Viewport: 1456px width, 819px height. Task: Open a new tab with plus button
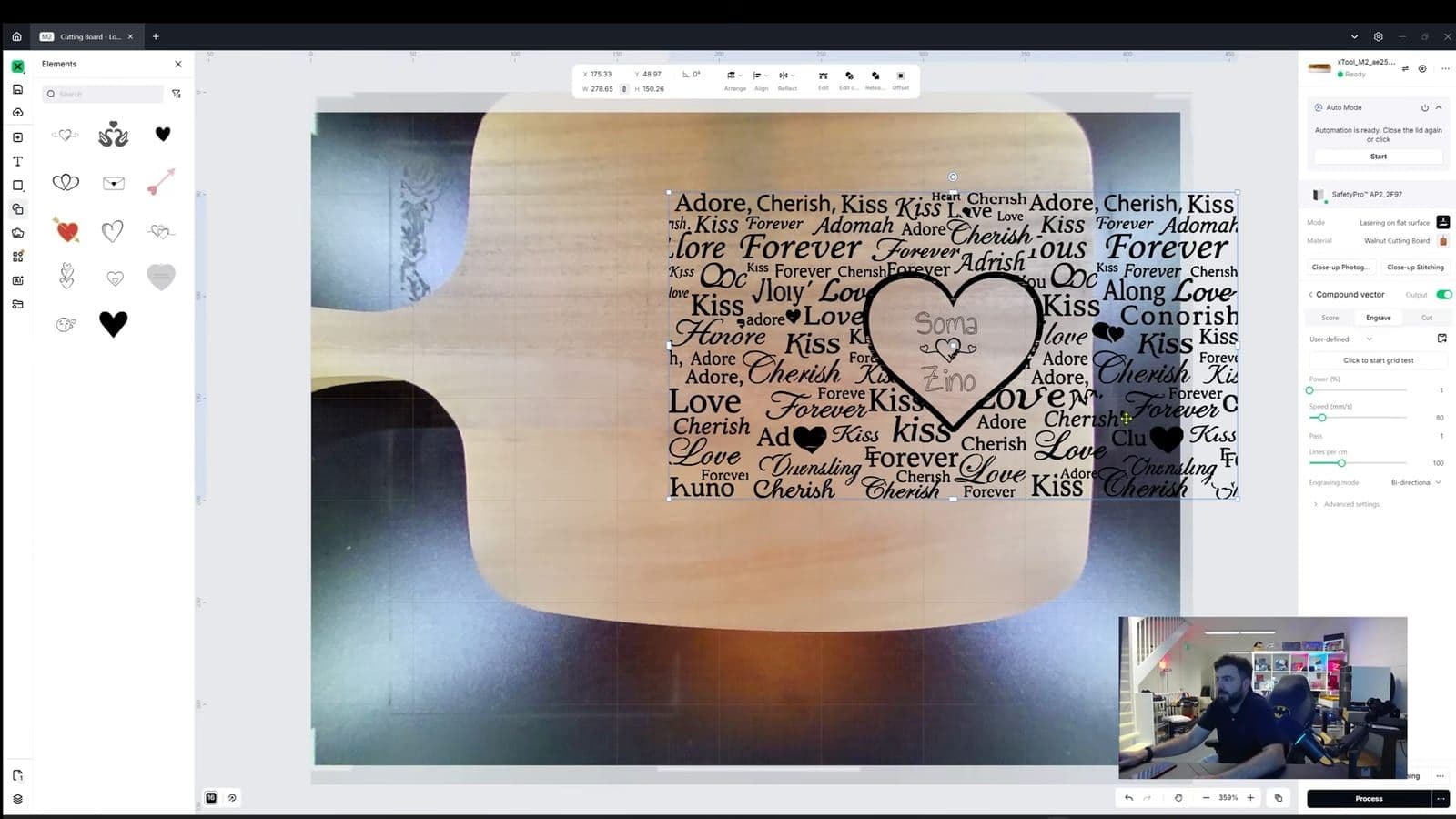tap(156, 36)
